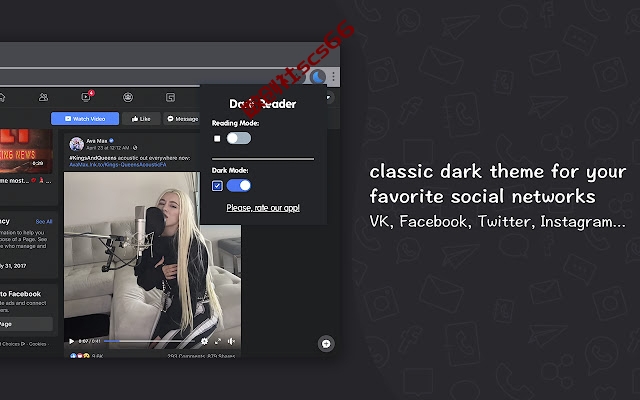Screen dimensions: 640x400
Task: Disable the Dark Mode toggle switch
Action: click(239, 186)
